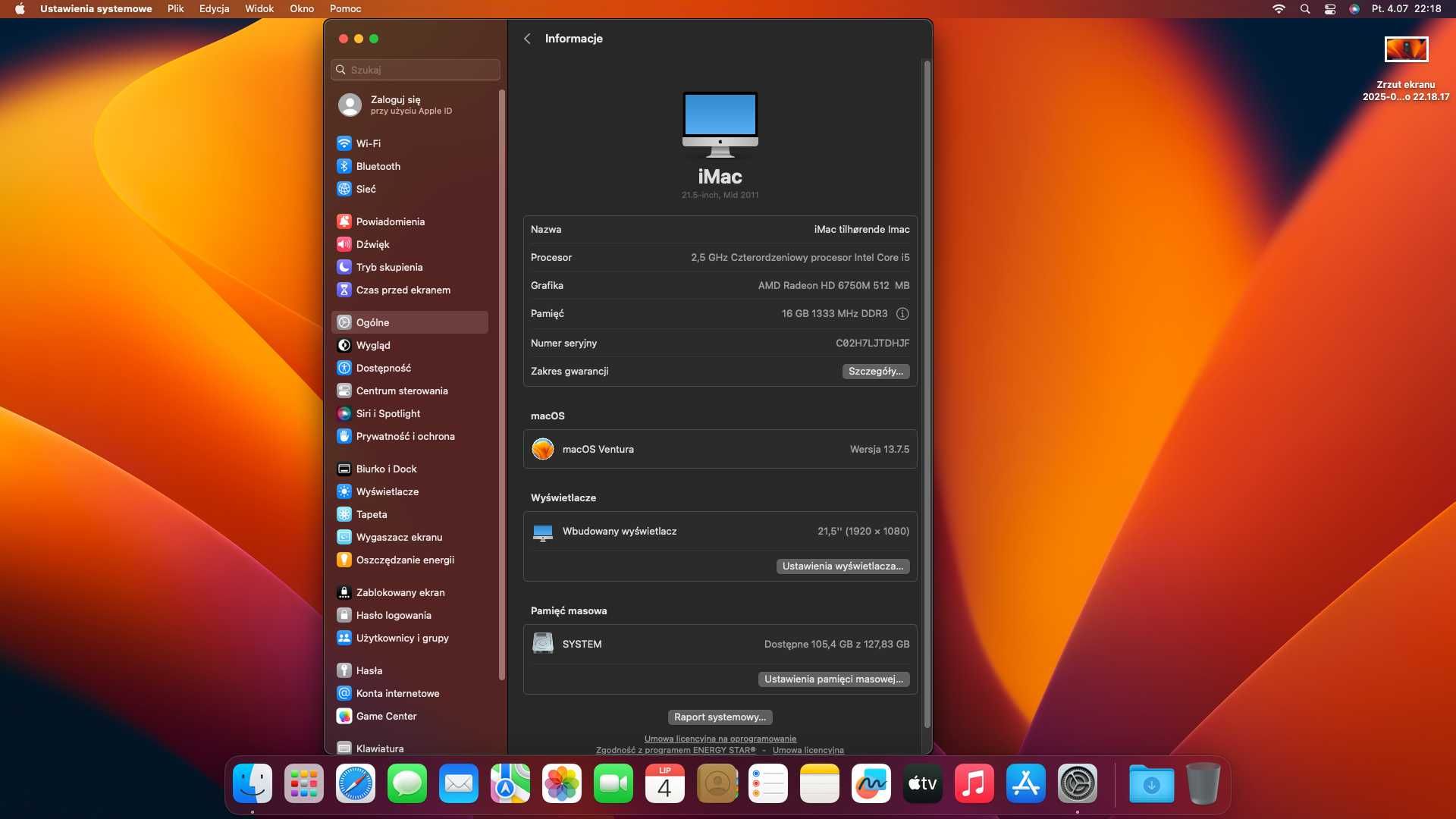The width and height of the screenshot is (1456, 819).
Task: Open the Edycja menu
Action: [x=215, y=9]
